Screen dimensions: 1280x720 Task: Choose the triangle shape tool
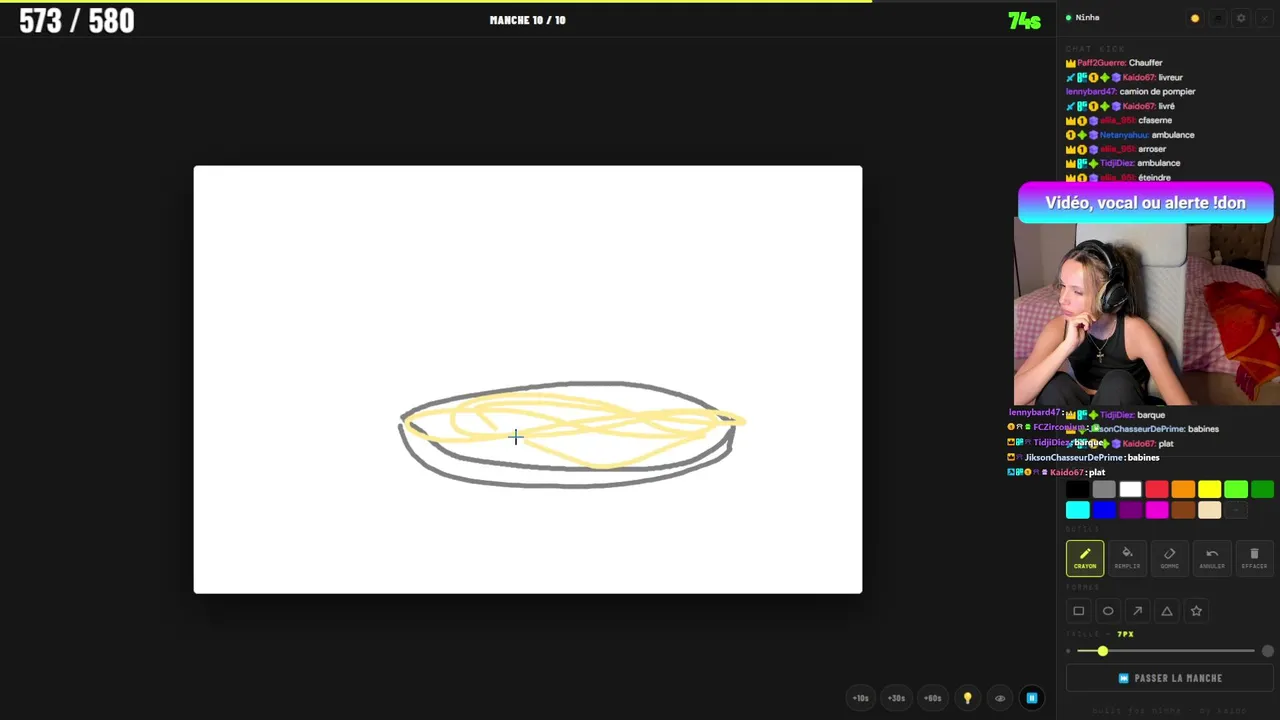[1167, 611]
